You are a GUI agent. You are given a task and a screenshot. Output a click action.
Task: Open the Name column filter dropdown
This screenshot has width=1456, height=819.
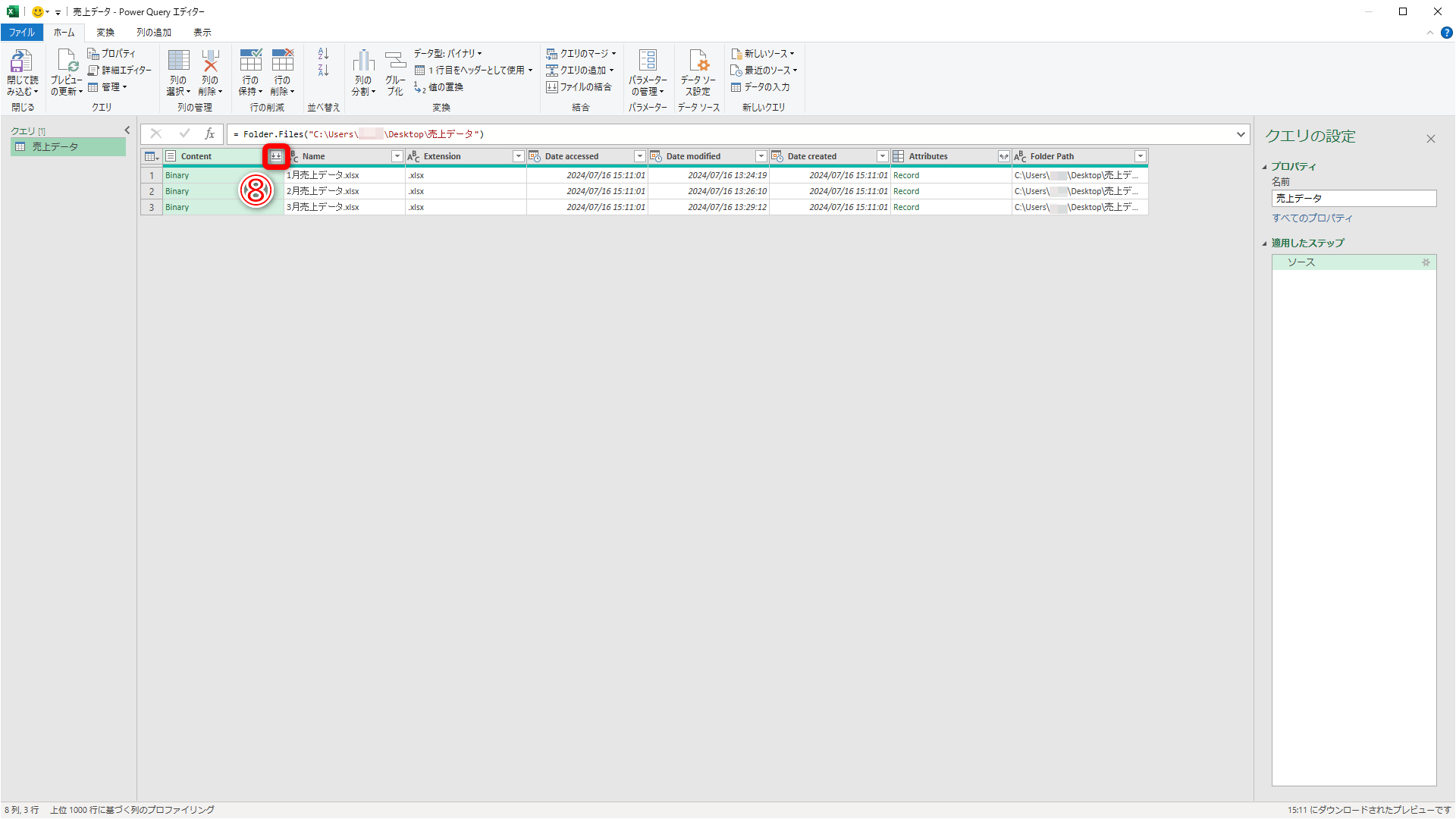pyautogui.click(x=397, y=155)
